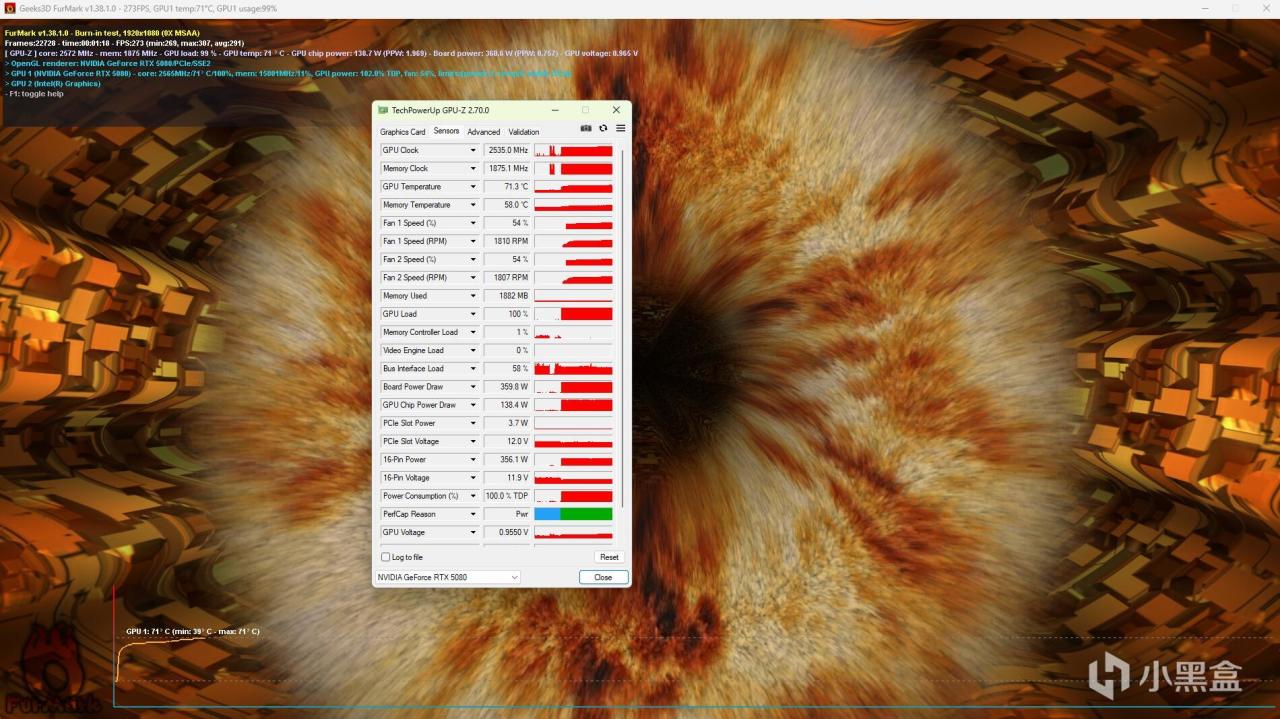Screen dimensions: 1280x719
Task: Open the Memory Used sensor dropdown
Action: pyautogui.click(x=473, y=296)
